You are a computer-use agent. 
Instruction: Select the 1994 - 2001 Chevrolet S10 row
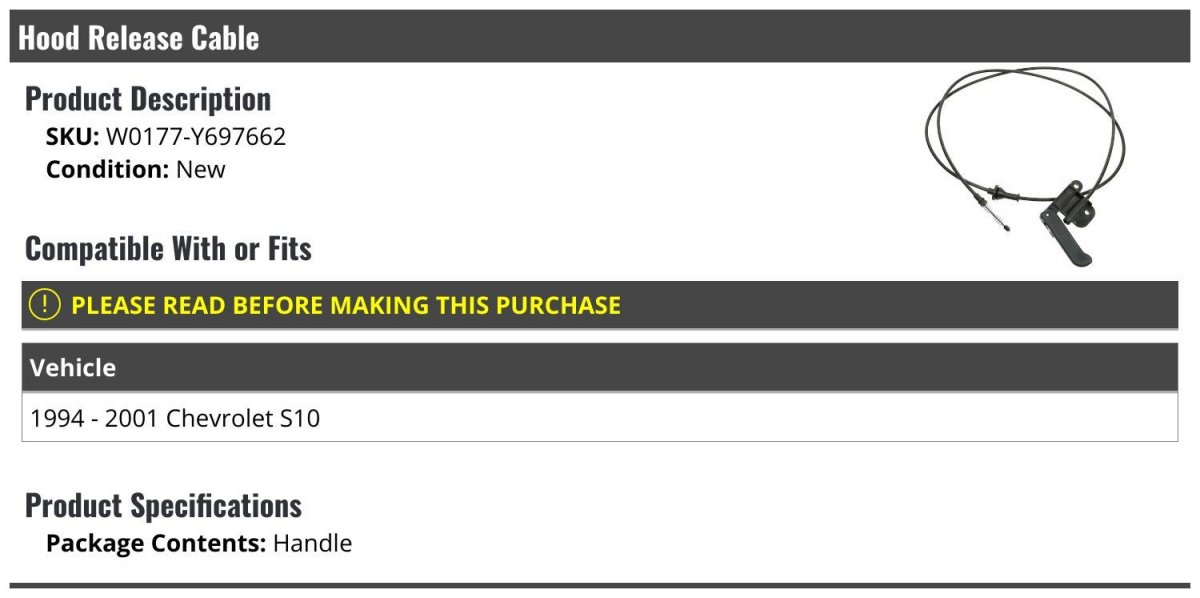600,417
